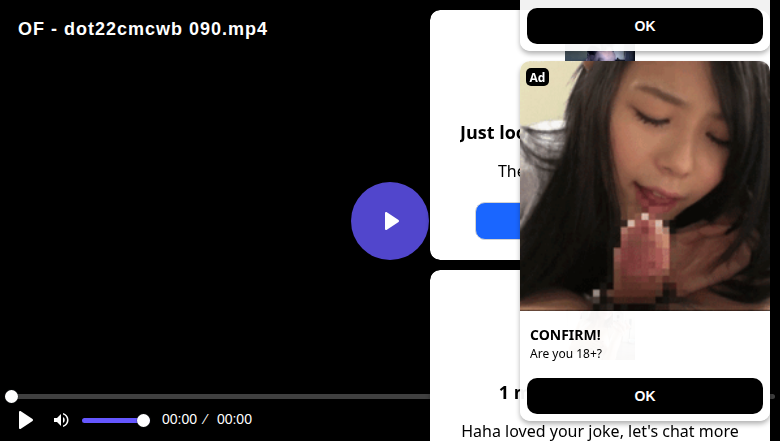This screenshot has height=441, width=780.
Task: Click the "Are you 18+?" prompt text
Action: [566, 353]
